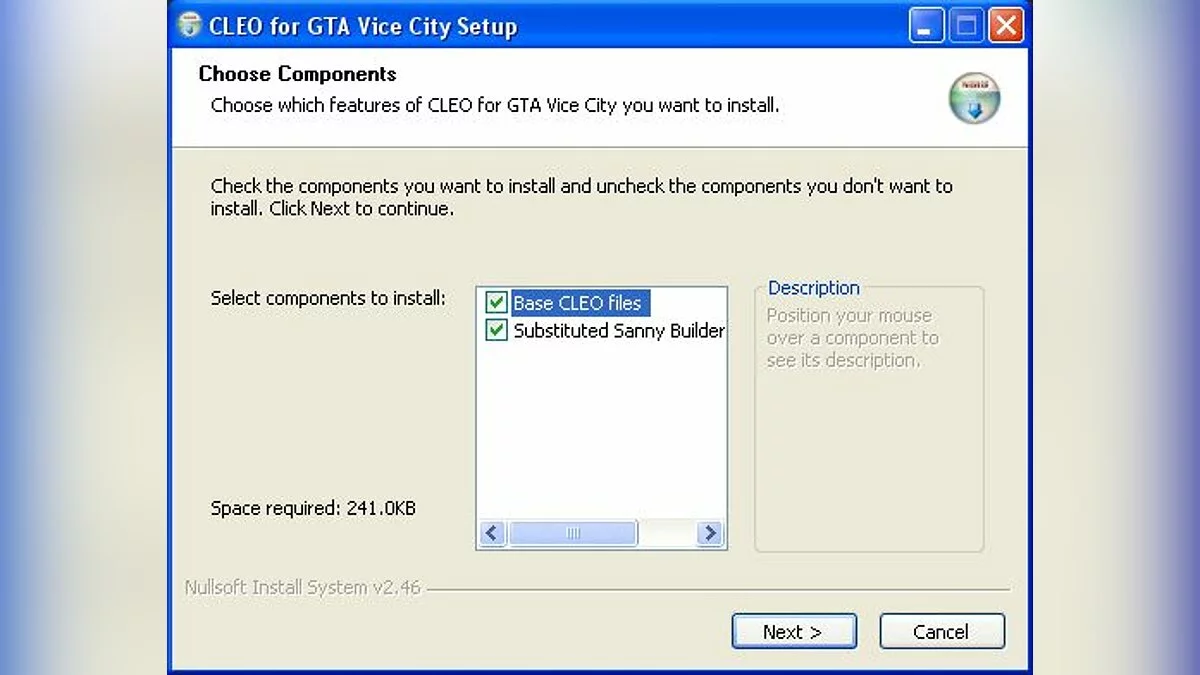Click the scroll left arrow in the components list
Image resolution: width=1200 pixels, height=675 pixels.
tap(491, 534)
